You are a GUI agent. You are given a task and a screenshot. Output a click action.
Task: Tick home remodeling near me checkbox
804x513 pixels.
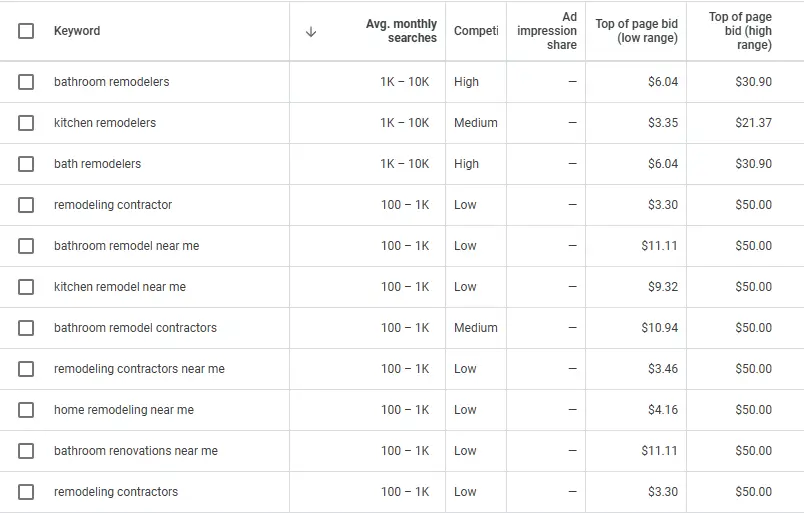[26, 410]
